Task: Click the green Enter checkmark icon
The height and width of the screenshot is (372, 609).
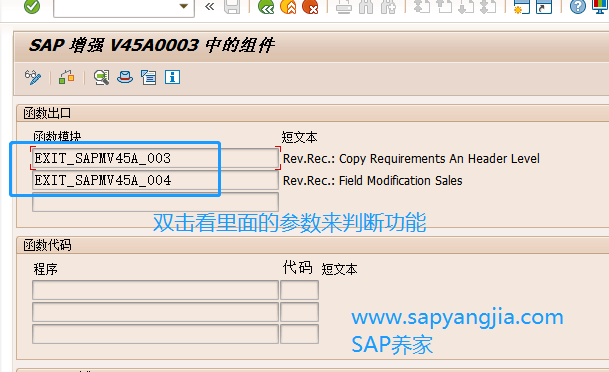Action: pos(32,6)
